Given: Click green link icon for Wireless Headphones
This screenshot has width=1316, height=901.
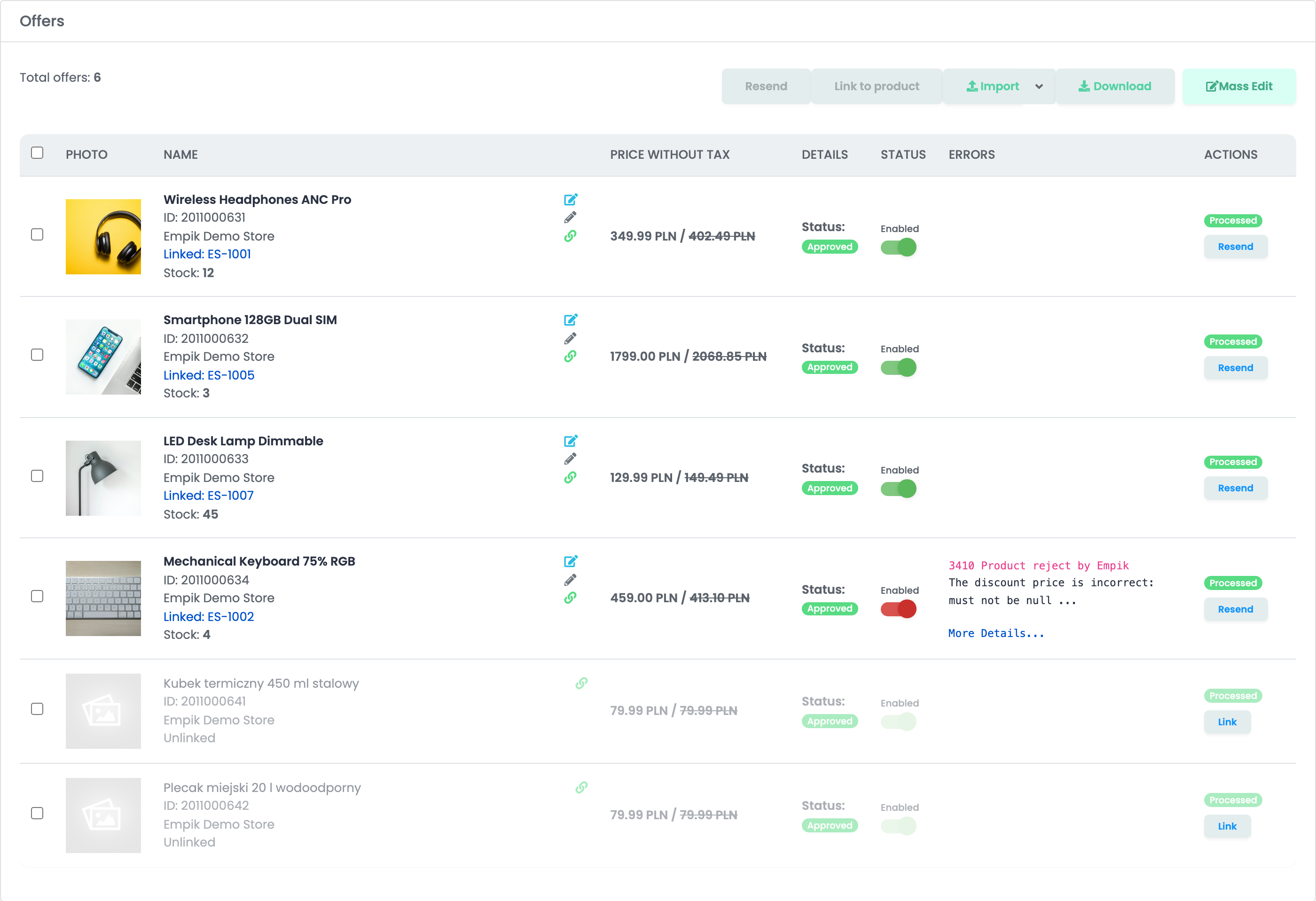Looking at the screenshot, I should pyautogui.click(x=570, y=236).
